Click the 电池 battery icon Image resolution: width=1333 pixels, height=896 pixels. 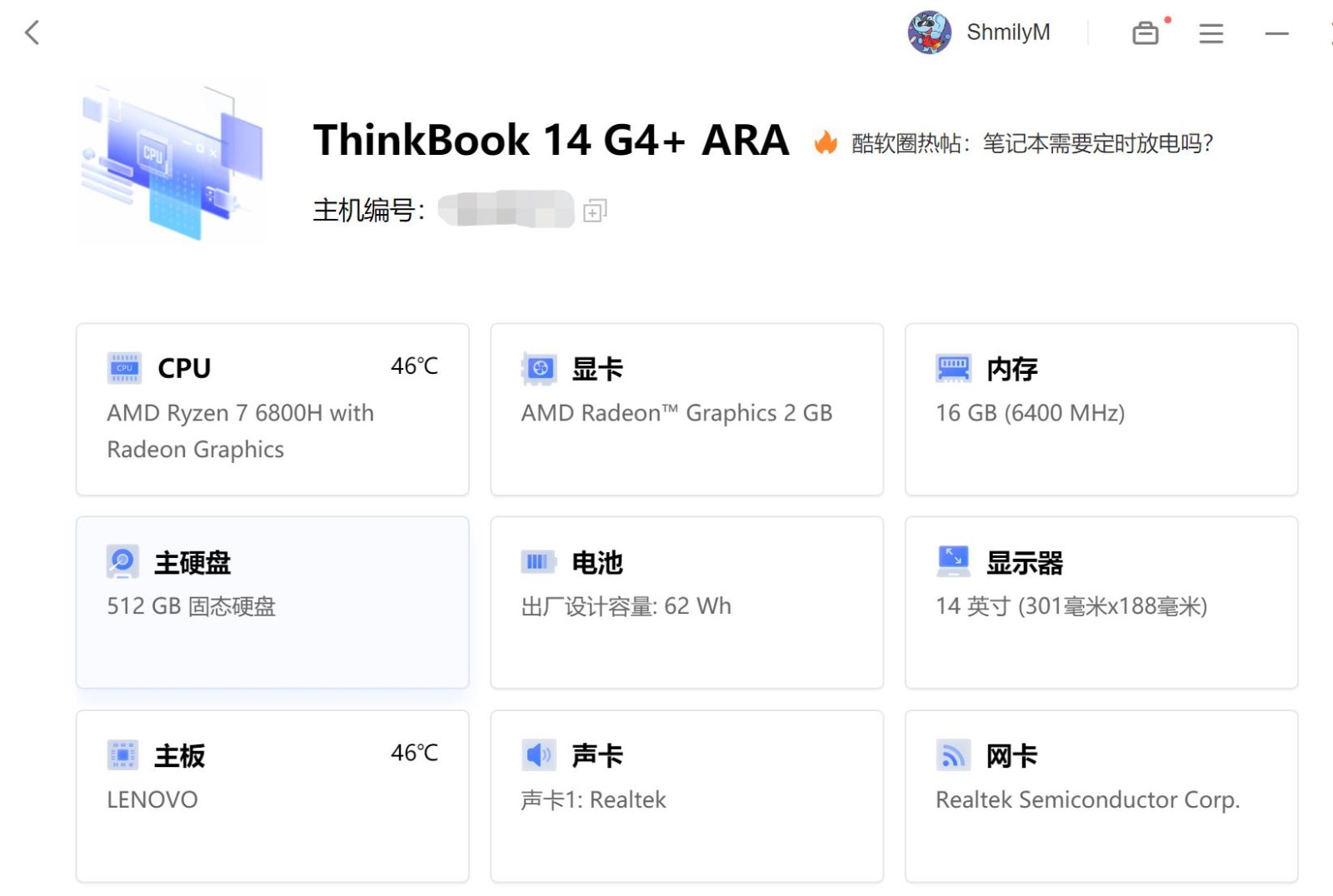538,562
